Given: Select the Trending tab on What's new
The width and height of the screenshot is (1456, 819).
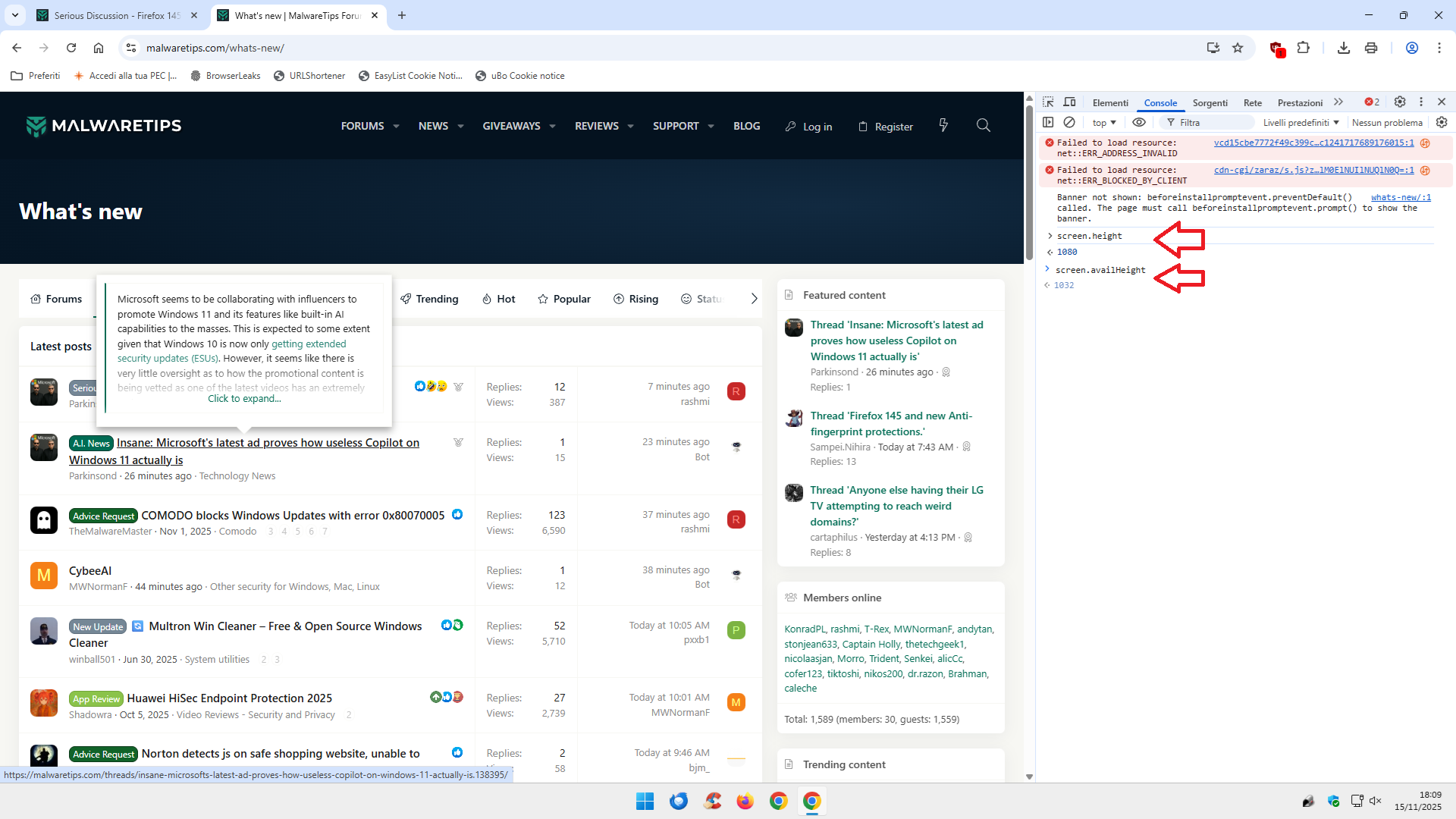Looking at the screenshot, I should pos(429,299).
